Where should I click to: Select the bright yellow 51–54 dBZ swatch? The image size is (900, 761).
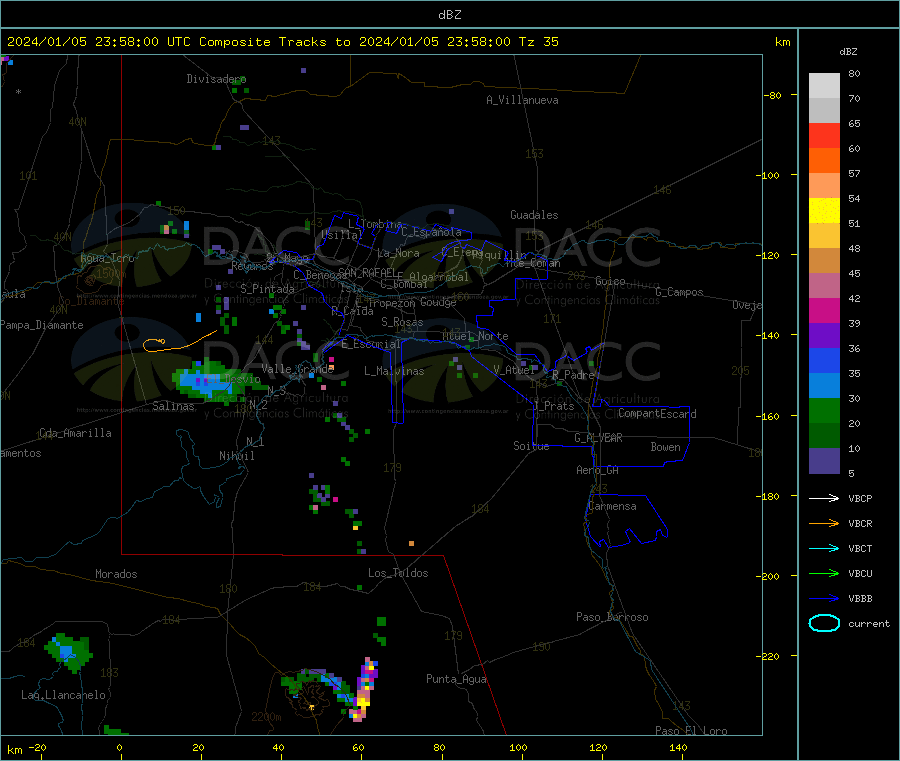coord(824,211)
